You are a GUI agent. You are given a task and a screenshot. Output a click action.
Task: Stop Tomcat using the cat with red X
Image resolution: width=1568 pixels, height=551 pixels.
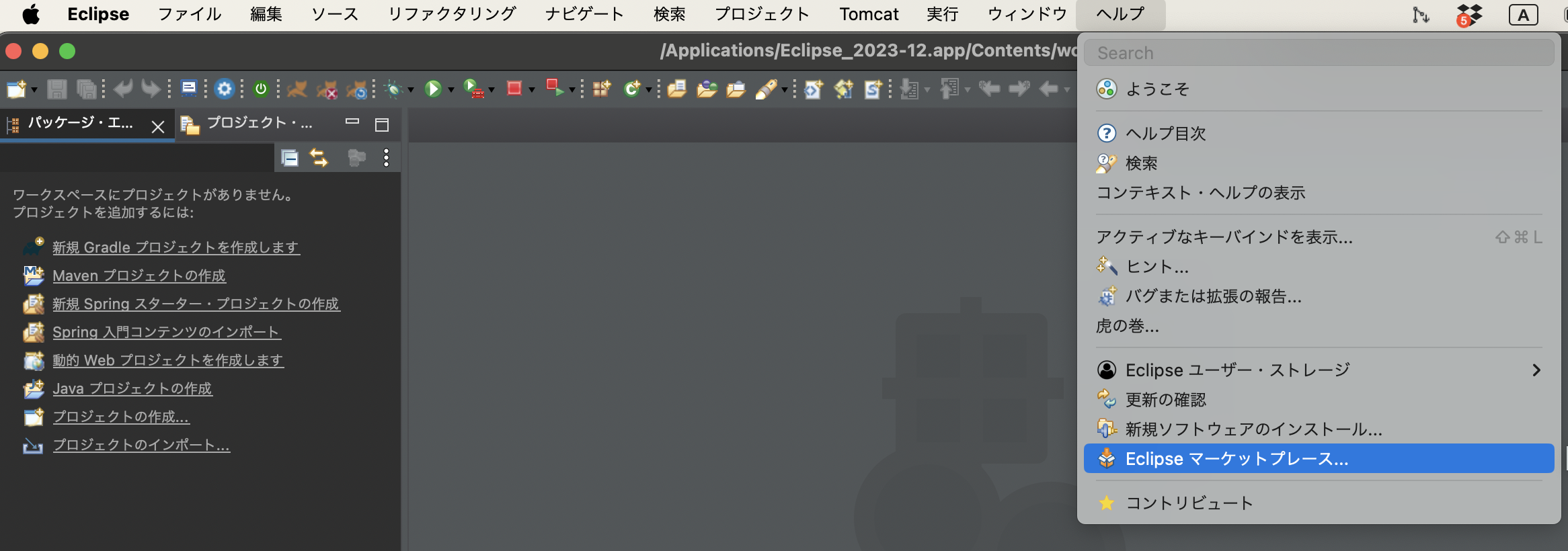pos(327,89)
